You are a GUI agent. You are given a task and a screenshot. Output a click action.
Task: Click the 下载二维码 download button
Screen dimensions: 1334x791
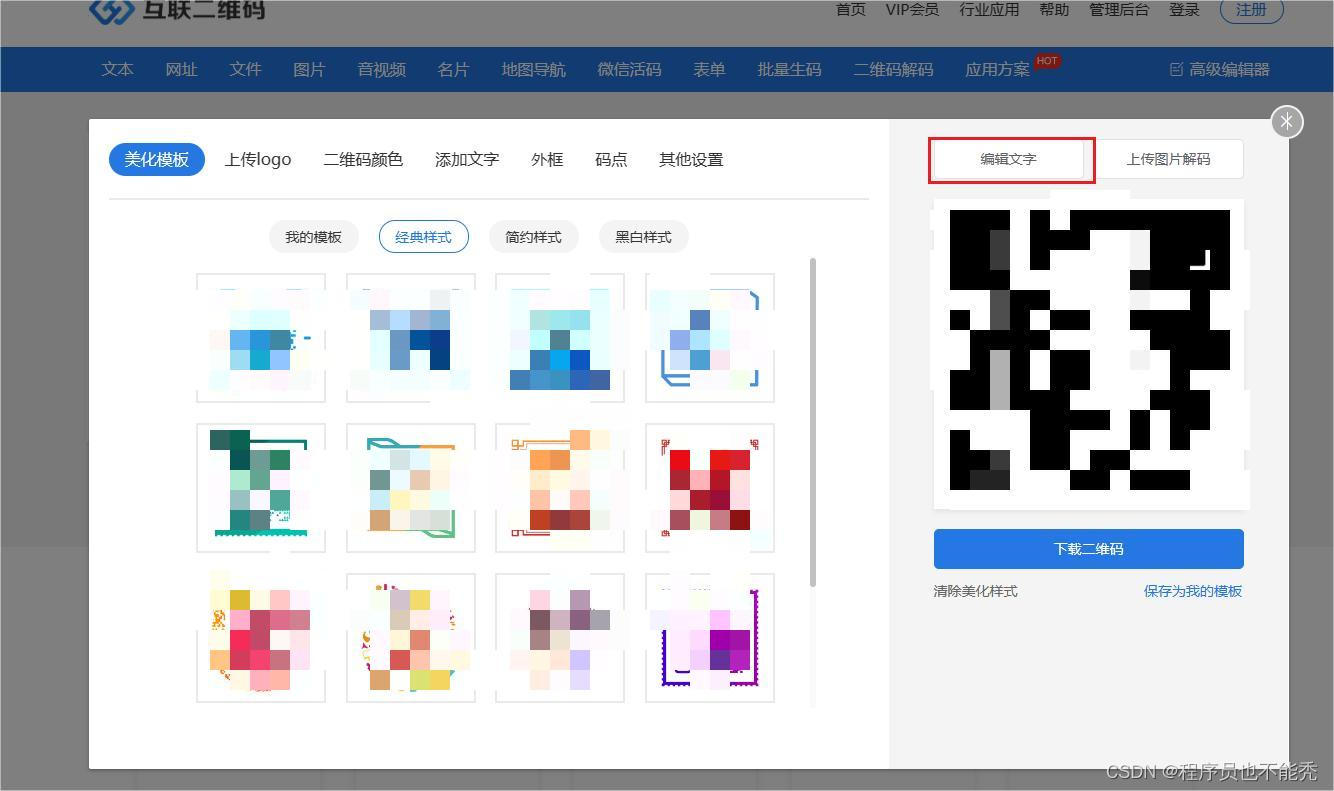tap(1088, 548)
